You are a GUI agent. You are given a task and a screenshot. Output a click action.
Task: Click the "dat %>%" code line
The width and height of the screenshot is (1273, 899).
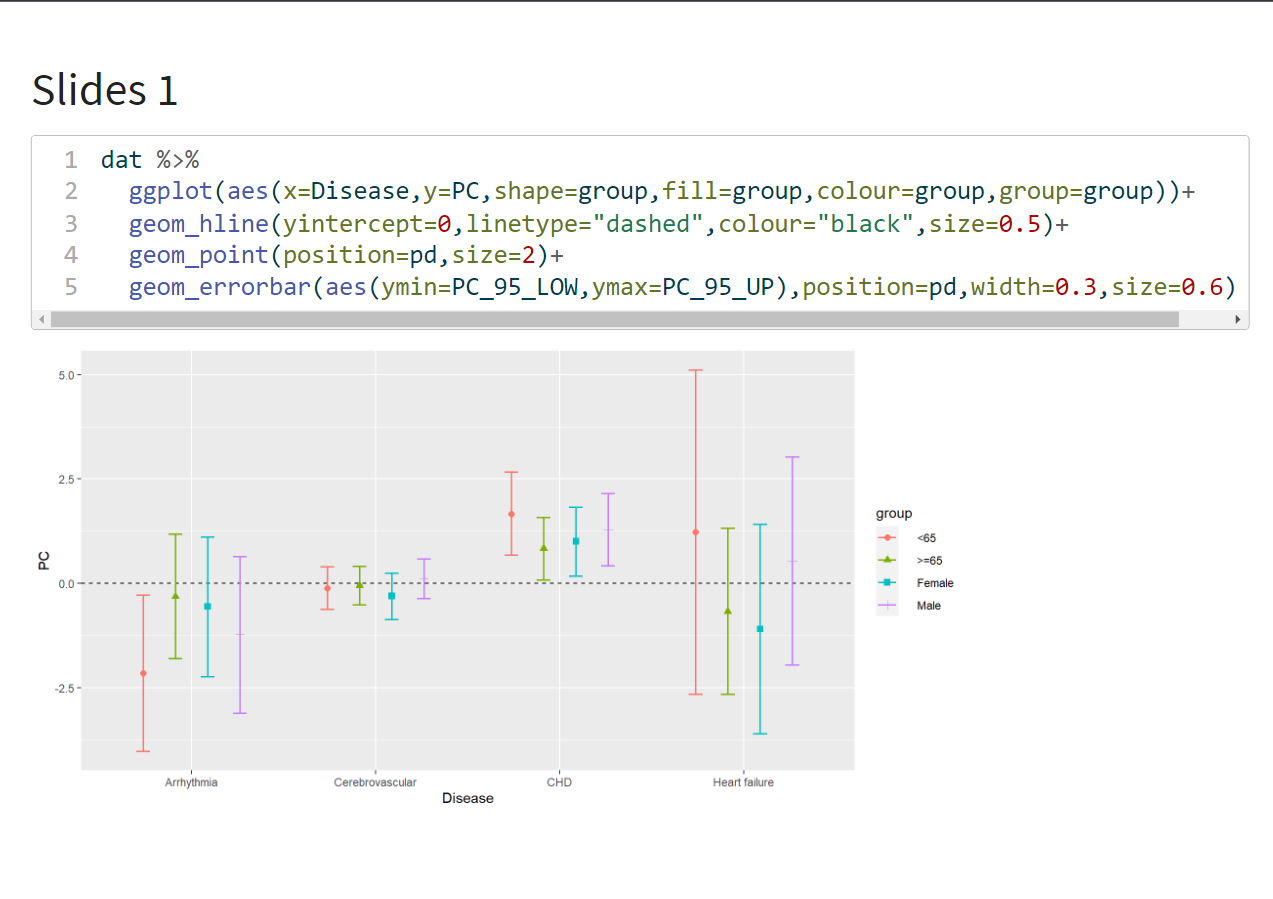click(x=150, y=159)
